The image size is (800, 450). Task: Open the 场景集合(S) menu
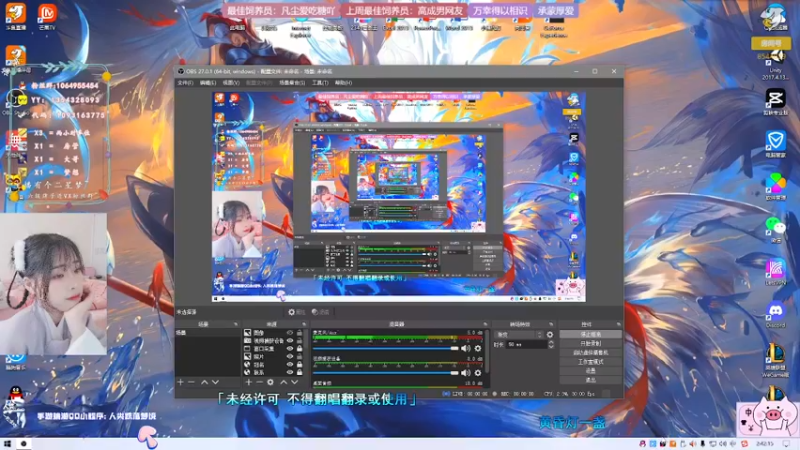[292, 83]
